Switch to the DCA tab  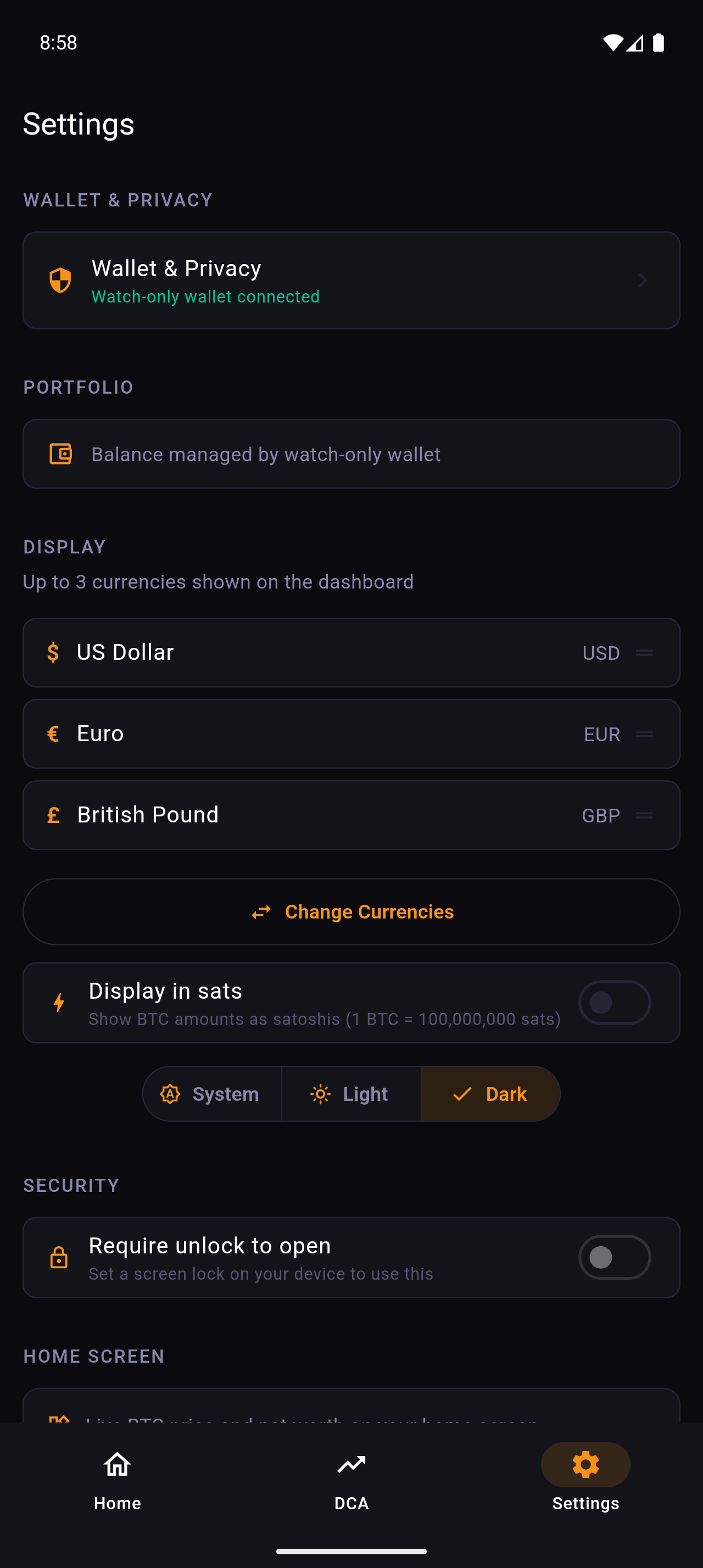pyautogui.click(x=351, y=1477)
